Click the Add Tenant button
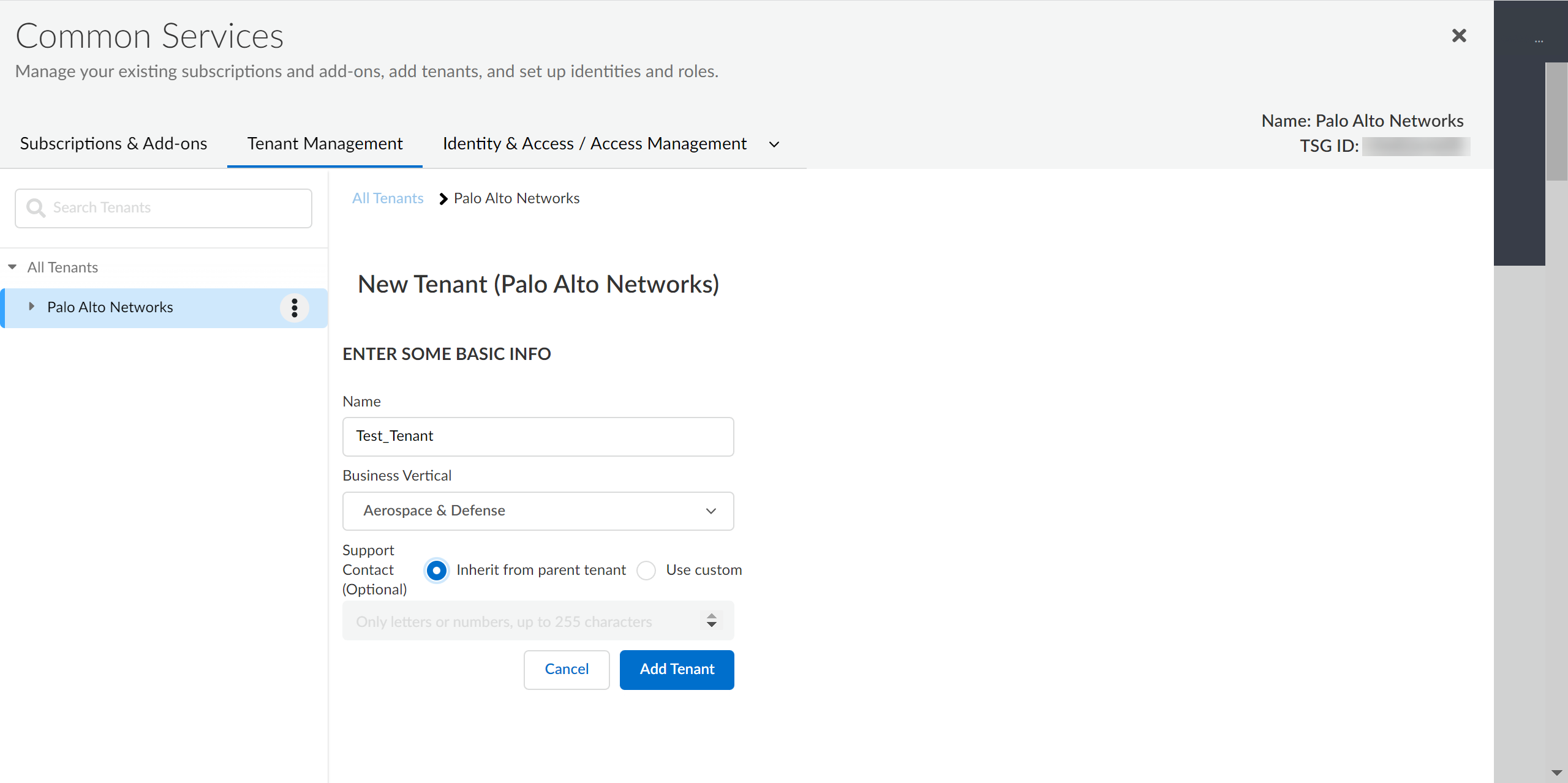Viewport: 1568px width, 783px height. tap(677, 670)
